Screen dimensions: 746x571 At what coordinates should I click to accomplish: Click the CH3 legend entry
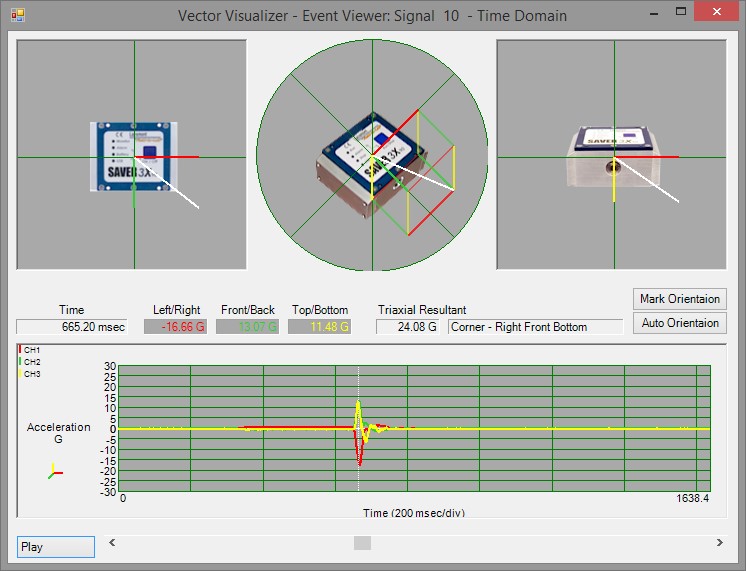(29, 374)
